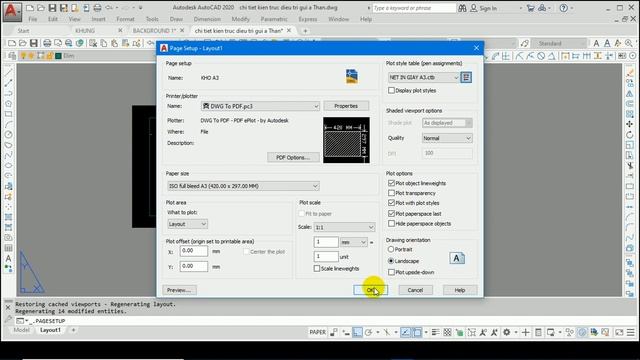
Task: Click the X plot offset input field
Action: pos(193,251)
